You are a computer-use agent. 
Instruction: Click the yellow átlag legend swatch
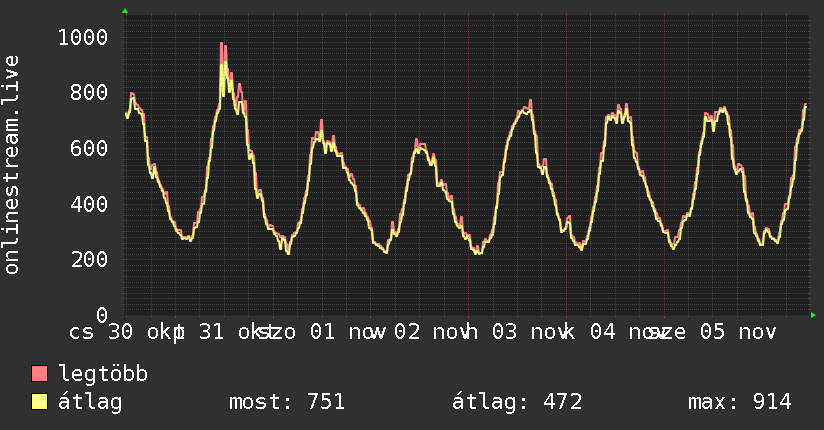(x=39, y=402)
